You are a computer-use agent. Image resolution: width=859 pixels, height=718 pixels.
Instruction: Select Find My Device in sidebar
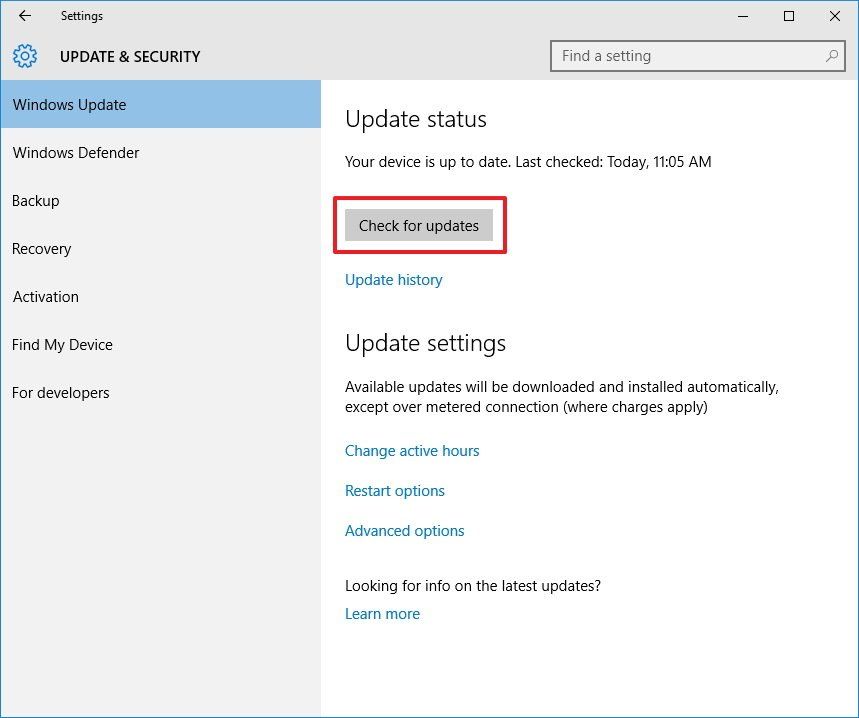click(x=62, y=344)
